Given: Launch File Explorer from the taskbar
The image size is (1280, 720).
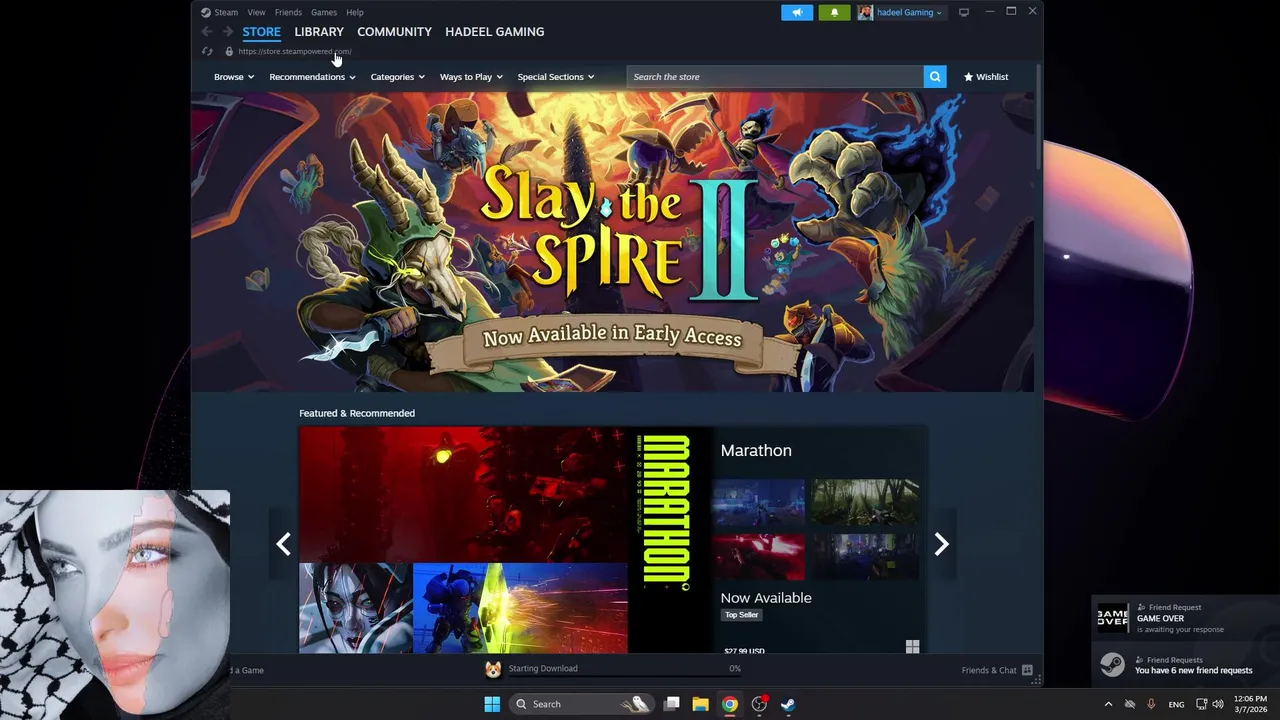Looking at the screenshot, I should pyautogui.click(x=700, y=704).
